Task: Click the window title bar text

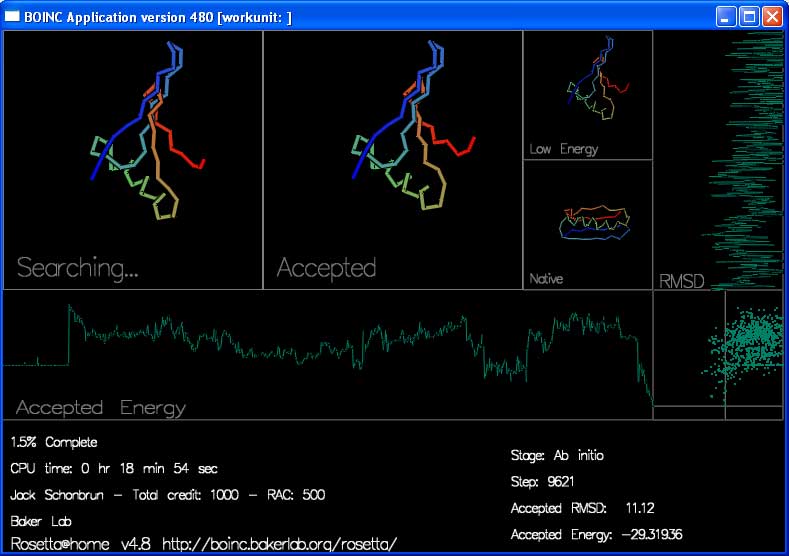Action: point(158,17)
